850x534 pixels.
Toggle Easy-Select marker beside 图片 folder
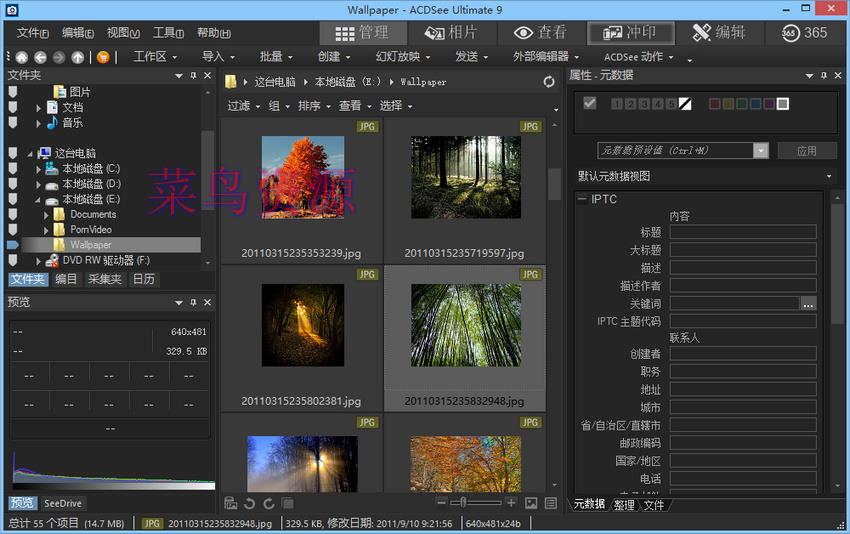click(x=13, y=92)
